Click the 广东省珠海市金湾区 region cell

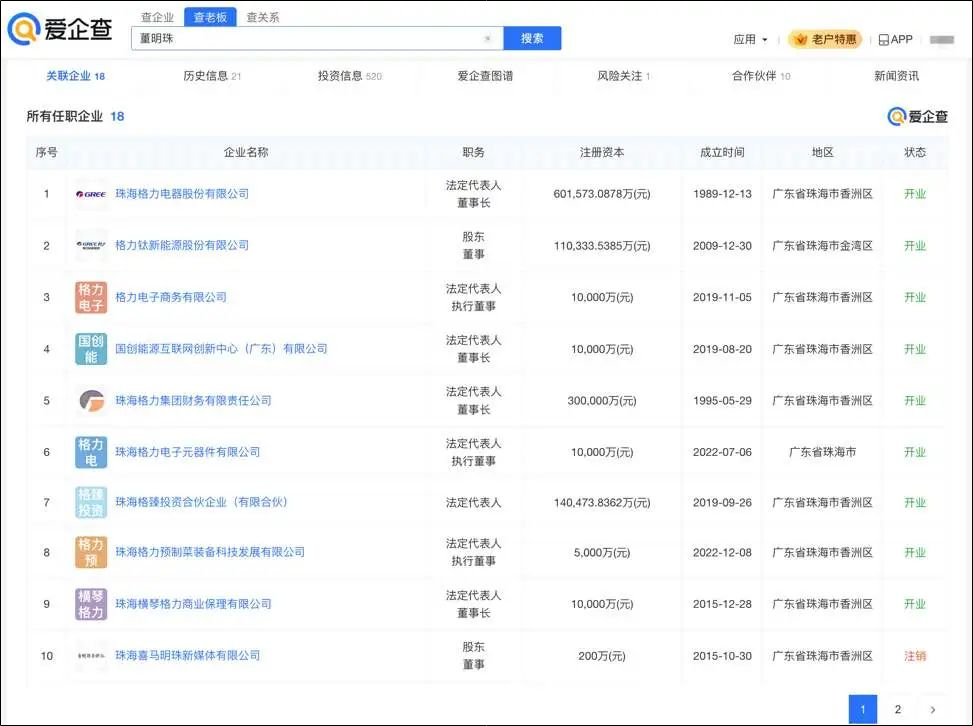pyautogui.click(x=822, y=246)
